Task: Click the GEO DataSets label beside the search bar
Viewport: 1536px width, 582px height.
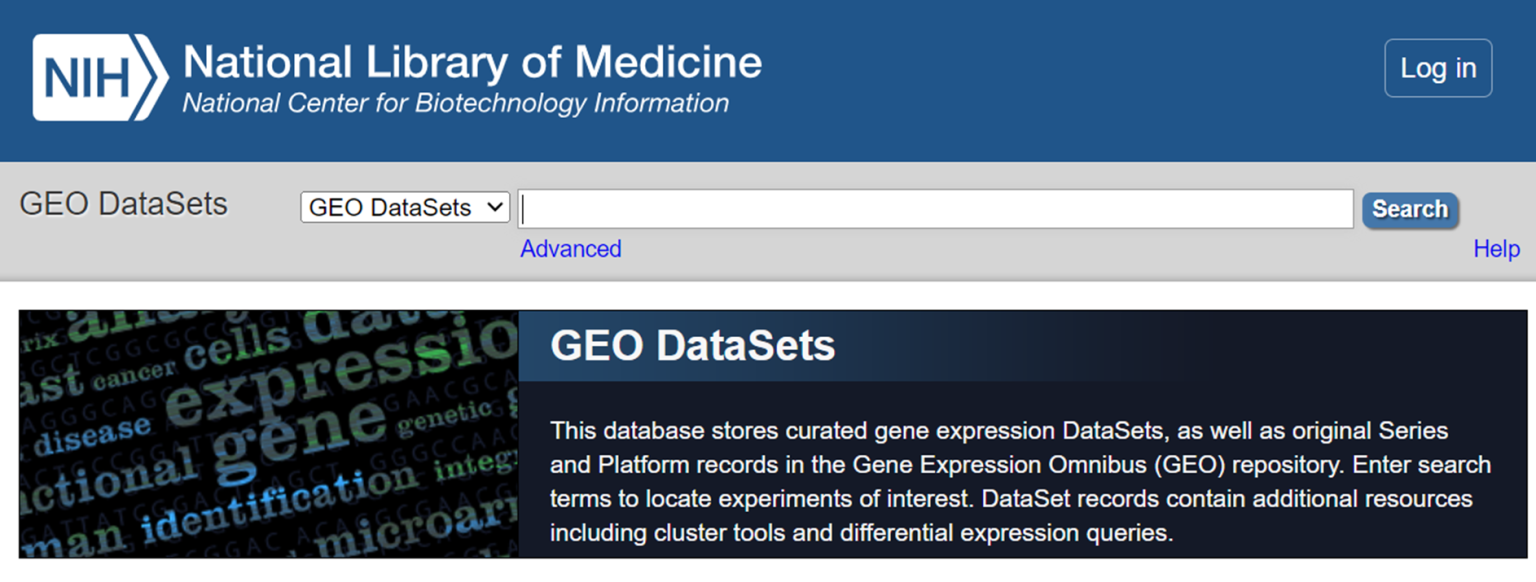Action: [x=124, y=204]
